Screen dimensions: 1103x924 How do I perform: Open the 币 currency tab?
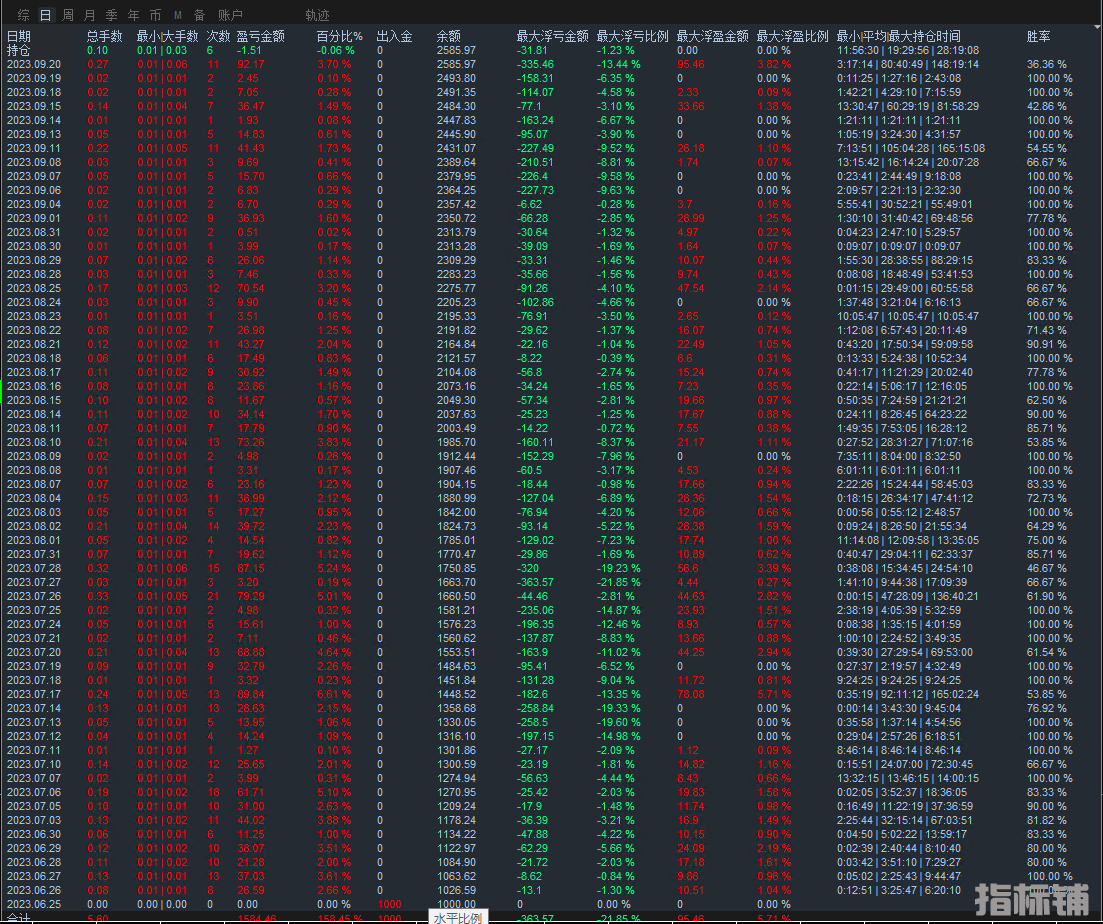[x=155, y=15]
